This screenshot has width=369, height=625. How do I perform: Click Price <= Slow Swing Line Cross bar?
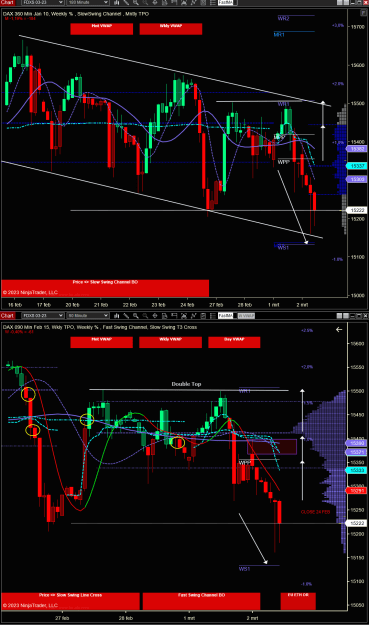[x=71, y=601]
